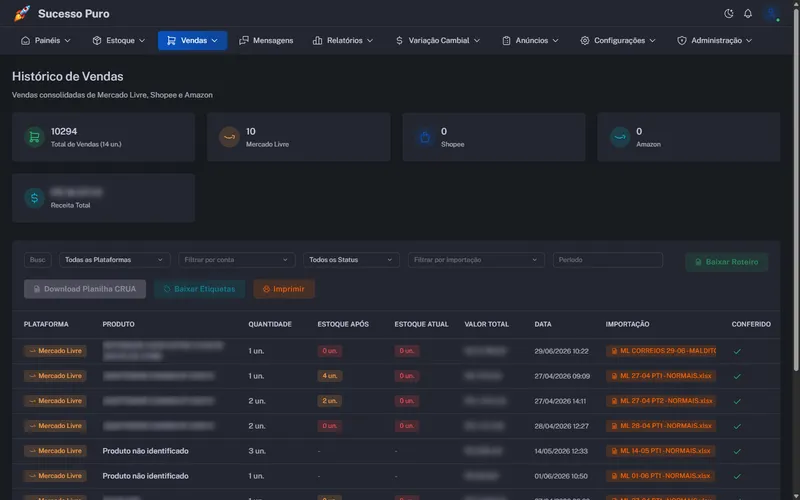Click the 4 un. stock badge
The width and height of the screenshot is (800, 500).
(x=330, y=376)
